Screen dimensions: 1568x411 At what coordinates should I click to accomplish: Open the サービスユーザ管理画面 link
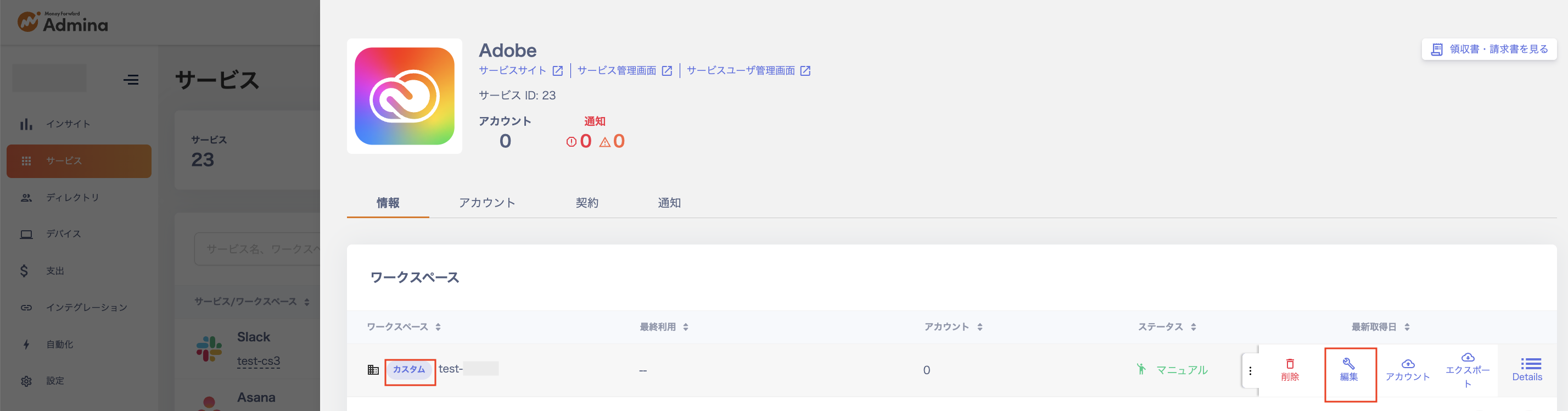pyautogui.click(x=740, y=71)
